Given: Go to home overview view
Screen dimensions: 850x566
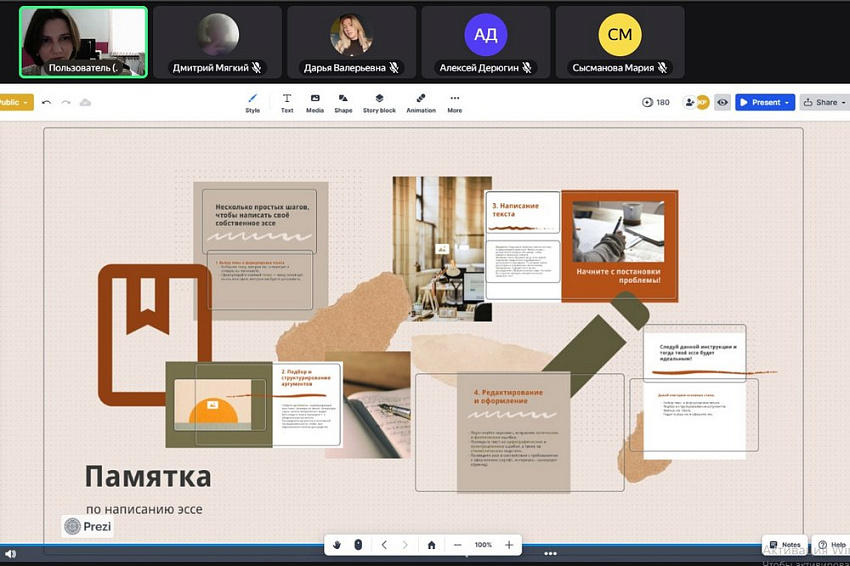Looking at the screenshot, I should pyautogui.click(x=431, y=545).
